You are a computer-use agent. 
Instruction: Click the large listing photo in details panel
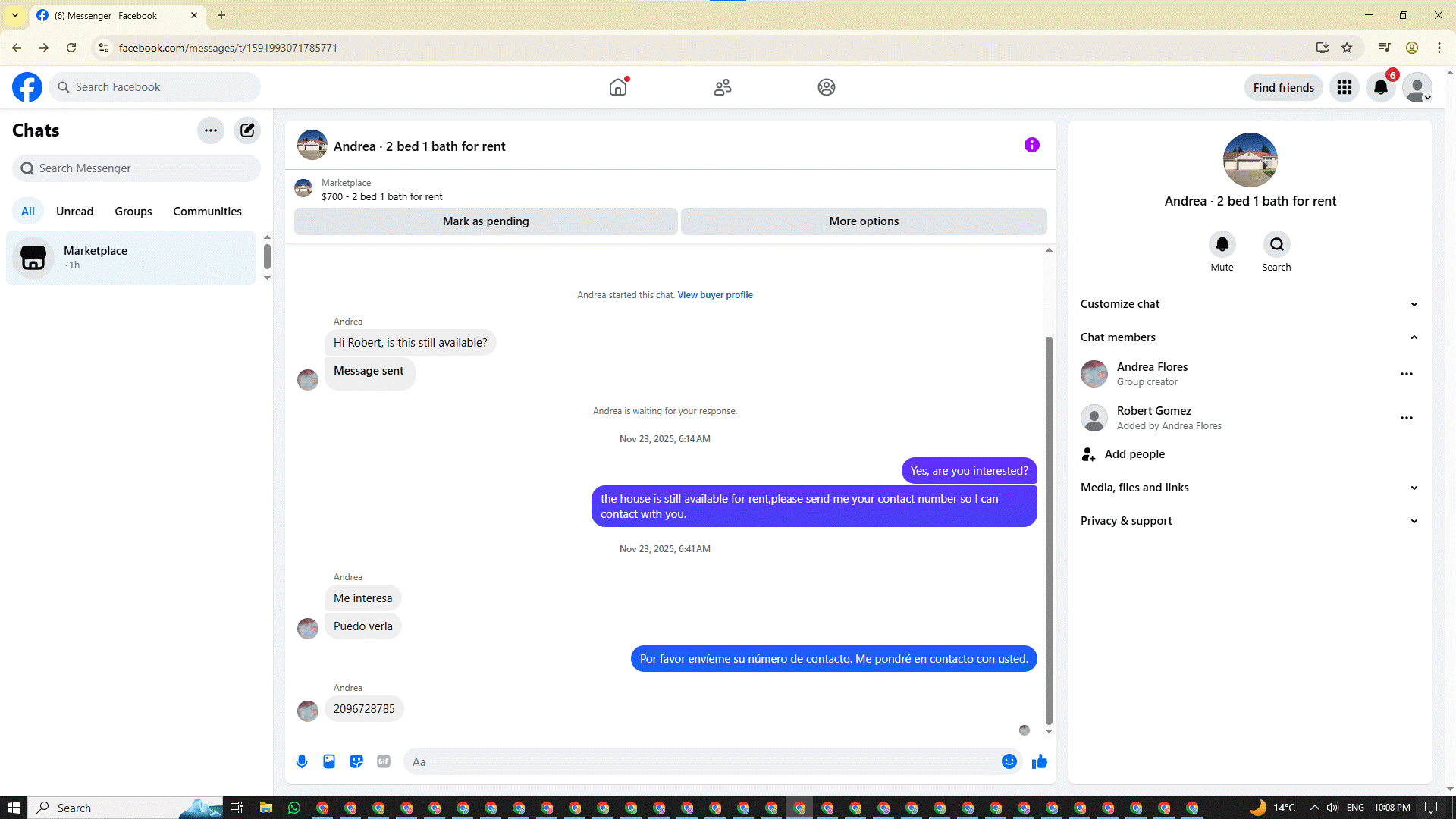point(1250,160)
